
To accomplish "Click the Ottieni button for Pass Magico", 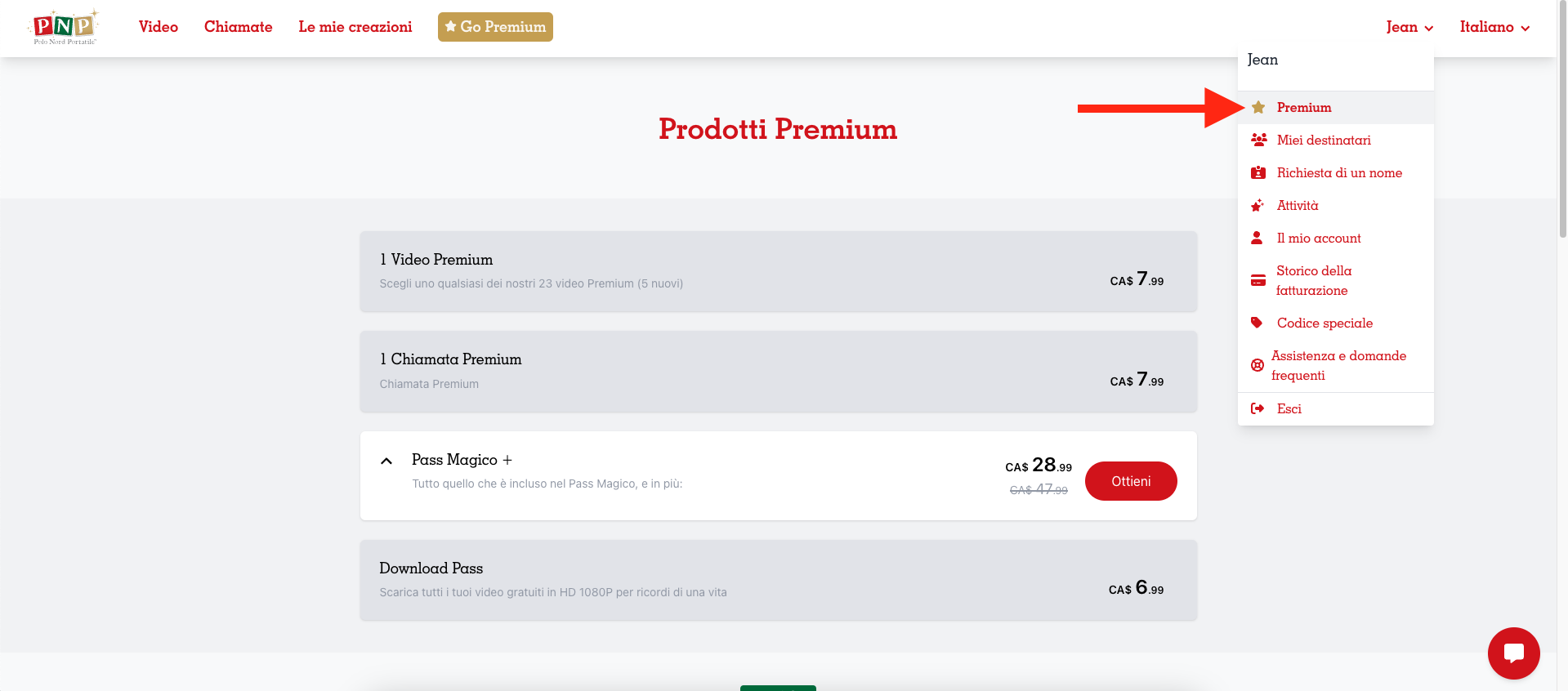I will (1131, 481).
